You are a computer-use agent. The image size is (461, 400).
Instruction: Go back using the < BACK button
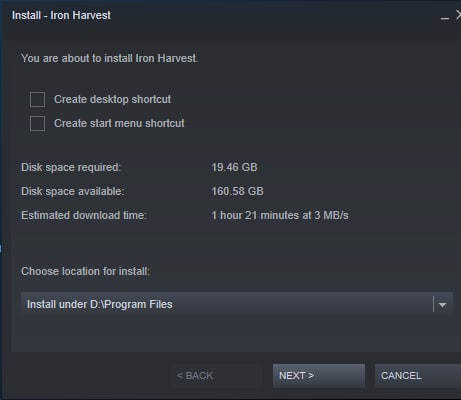point(195,376)
